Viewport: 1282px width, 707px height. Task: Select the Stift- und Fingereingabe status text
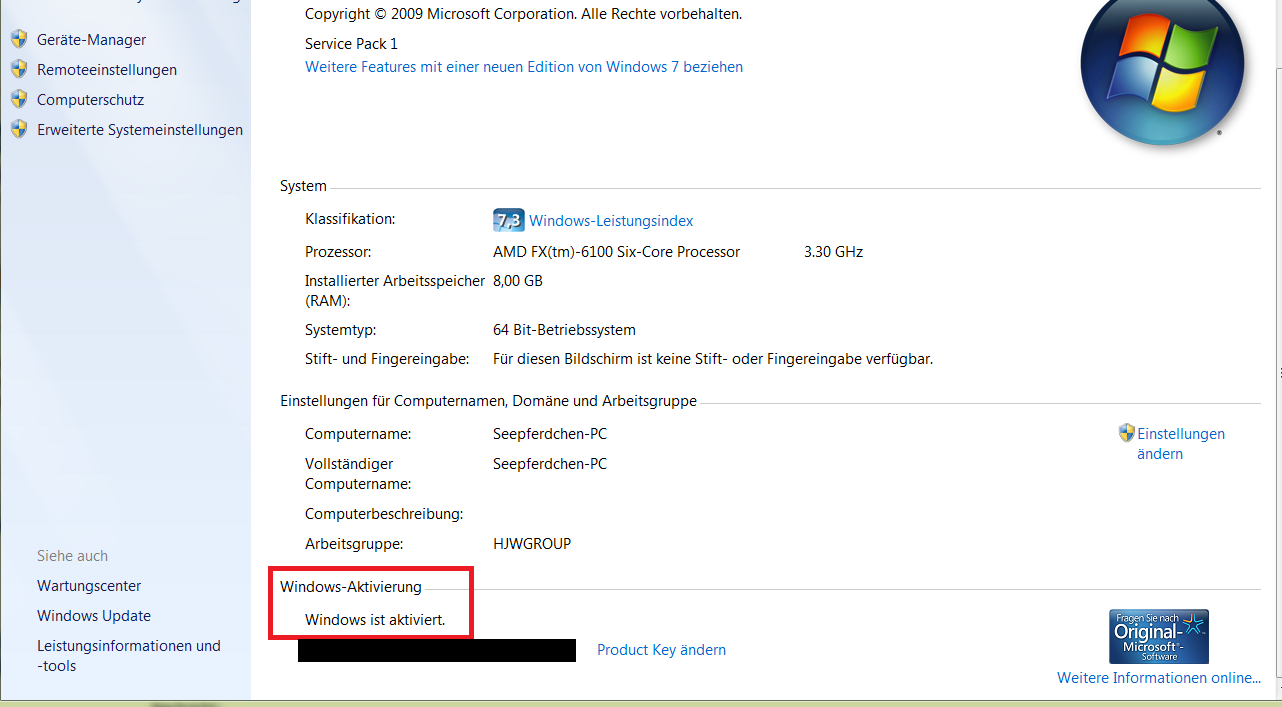tap(713, 358)
